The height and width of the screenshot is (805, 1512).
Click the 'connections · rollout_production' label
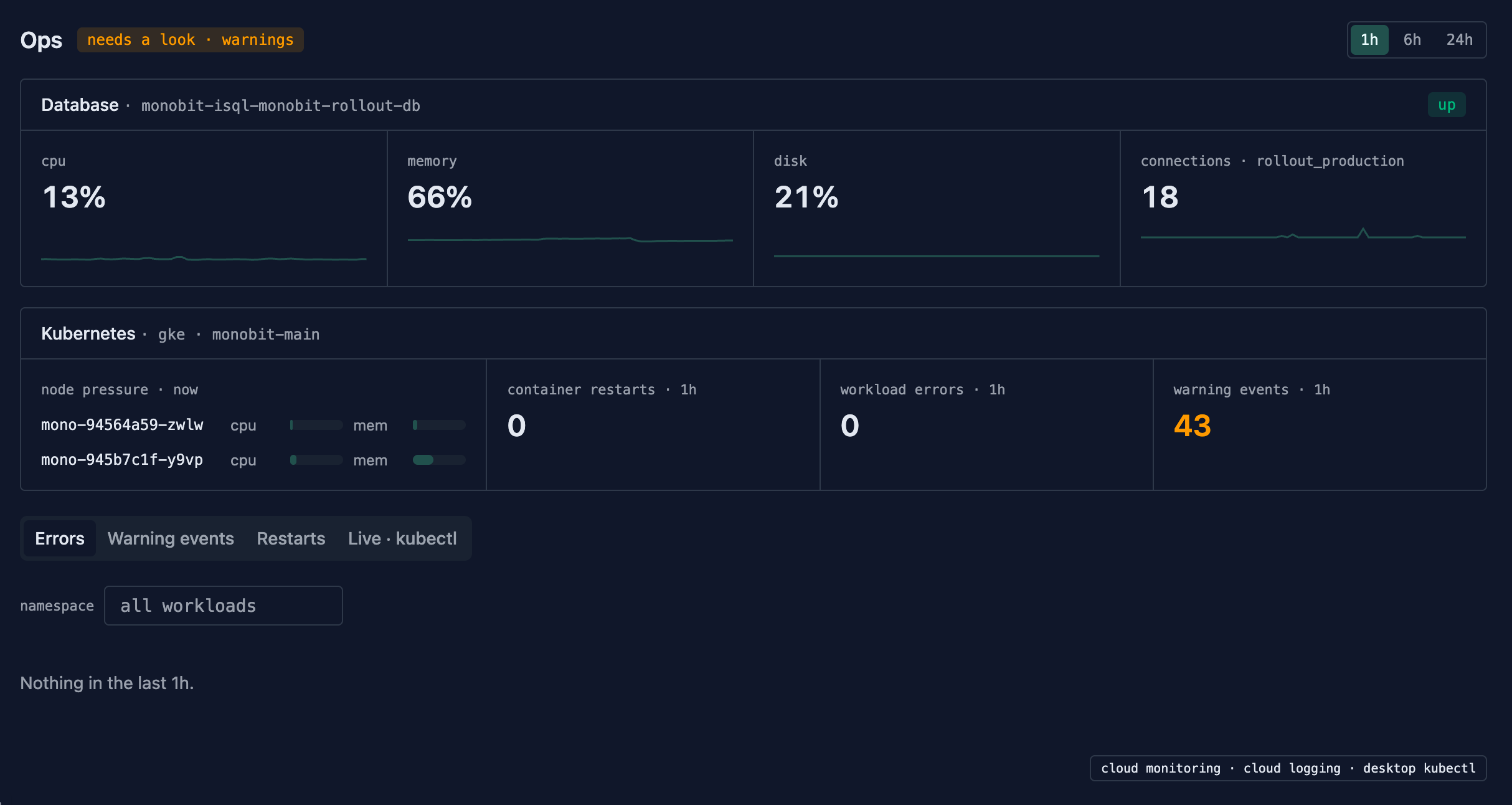coord(1273,161)
